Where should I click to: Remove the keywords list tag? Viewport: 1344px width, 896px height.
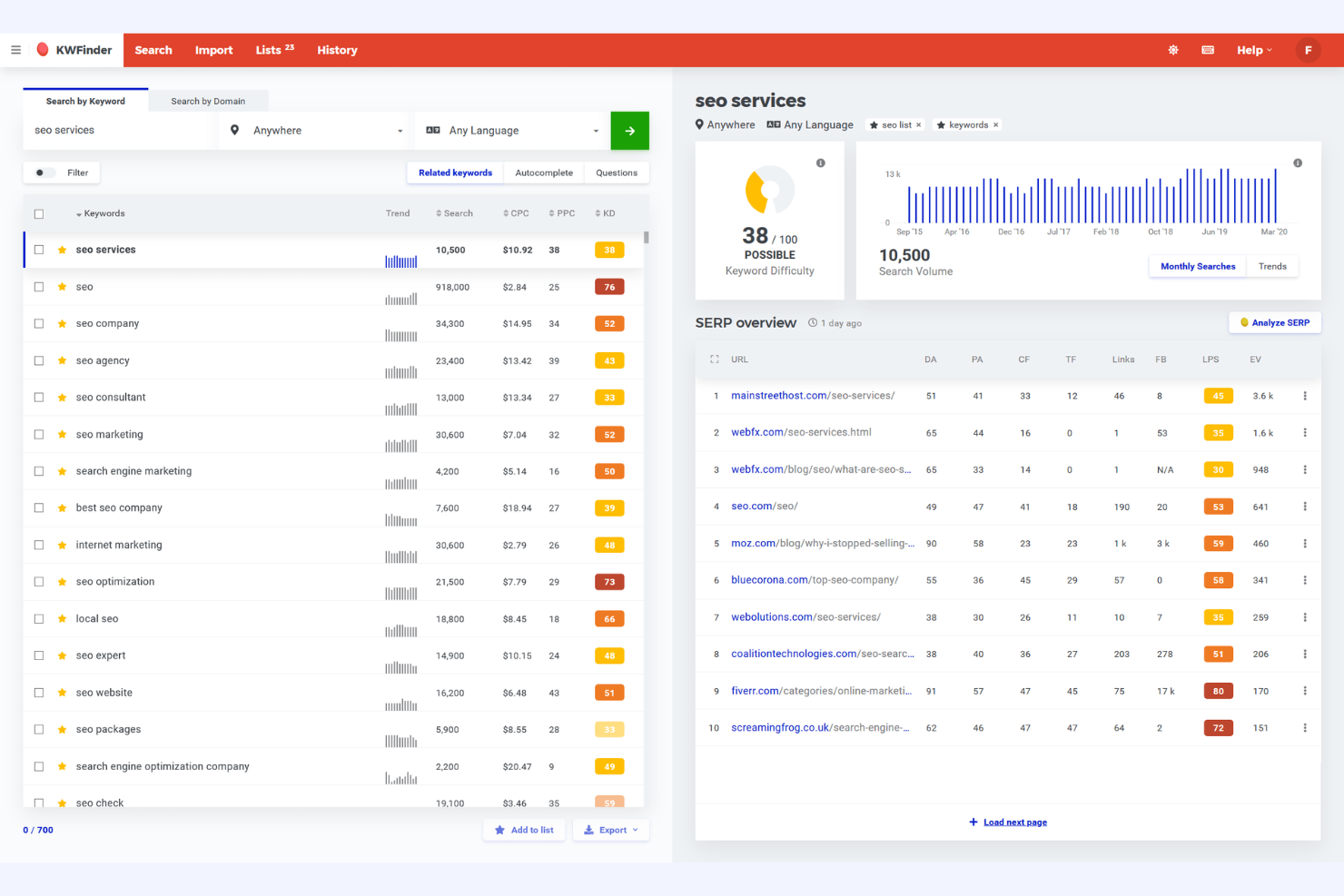coord(995,125)
